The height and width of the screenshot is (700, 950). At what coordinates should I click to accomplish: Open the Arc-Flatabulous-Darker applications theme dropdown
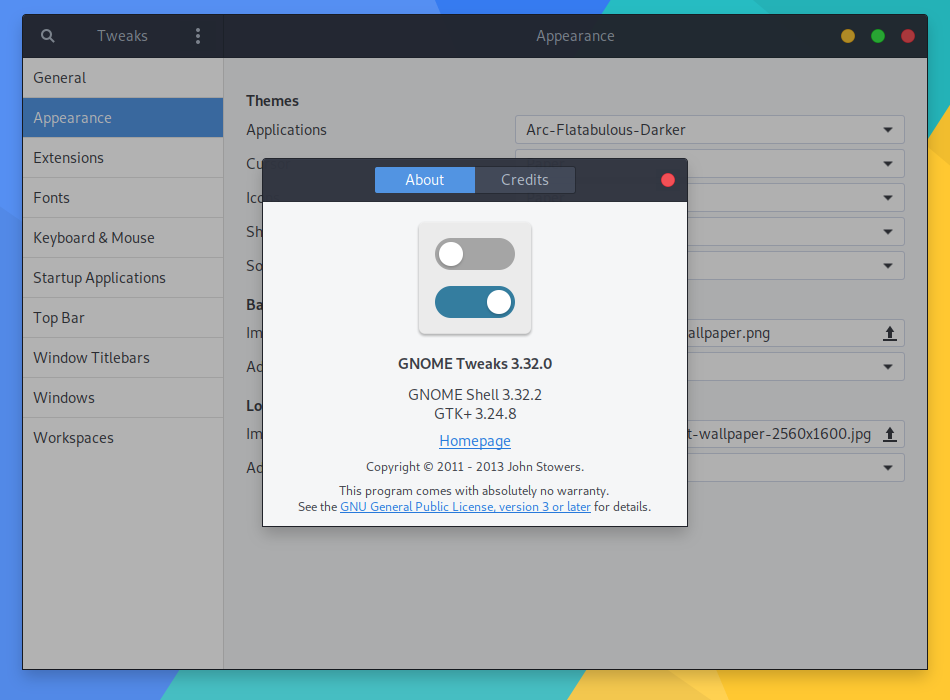[709, 130]
